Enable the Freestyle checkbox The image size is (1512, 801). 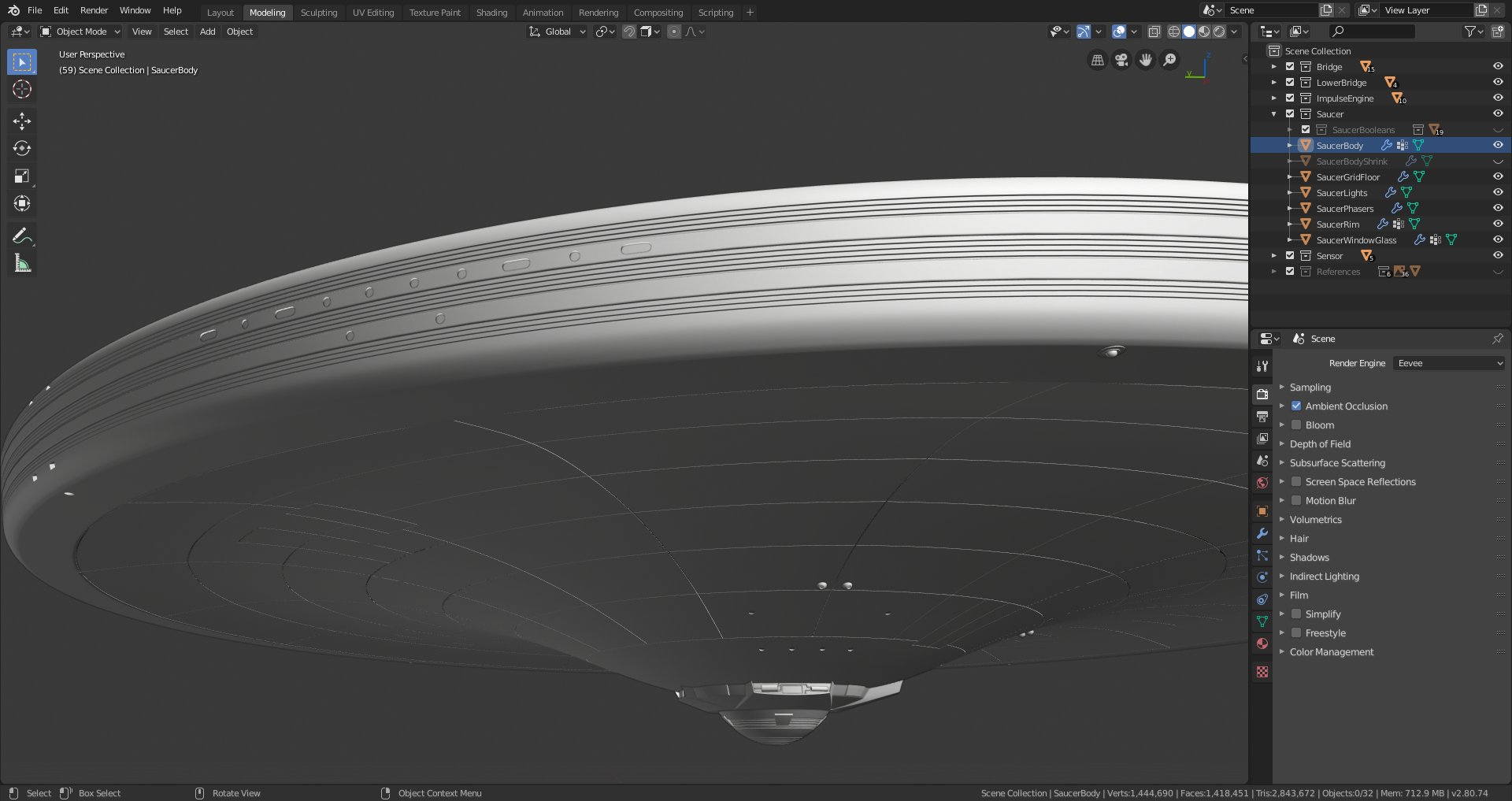[1296, 633]
